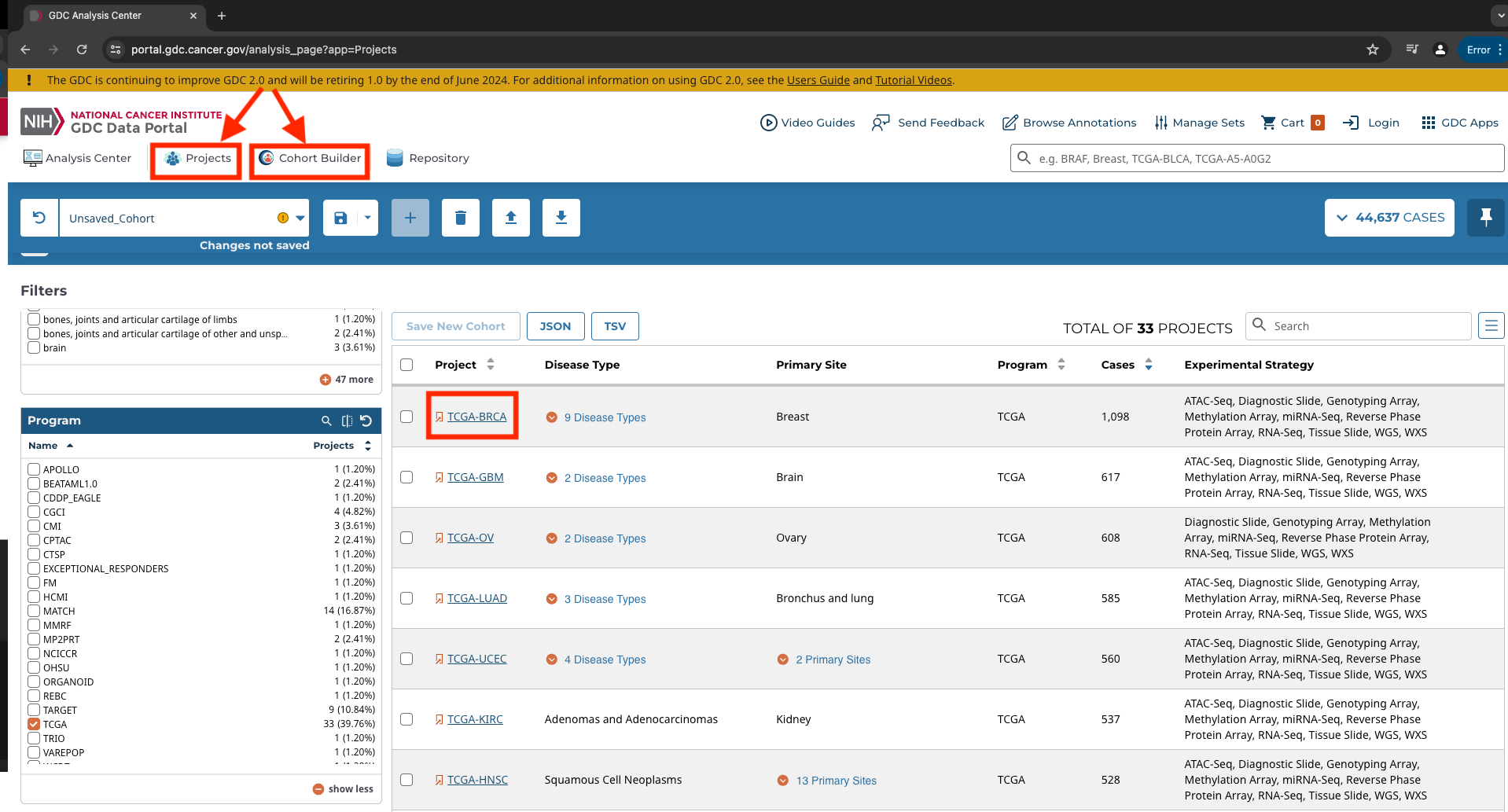This screenshot has height=812, width=1508.
Task: Expand the 44,637 CASES summary
Action: tap(1389, 218)
